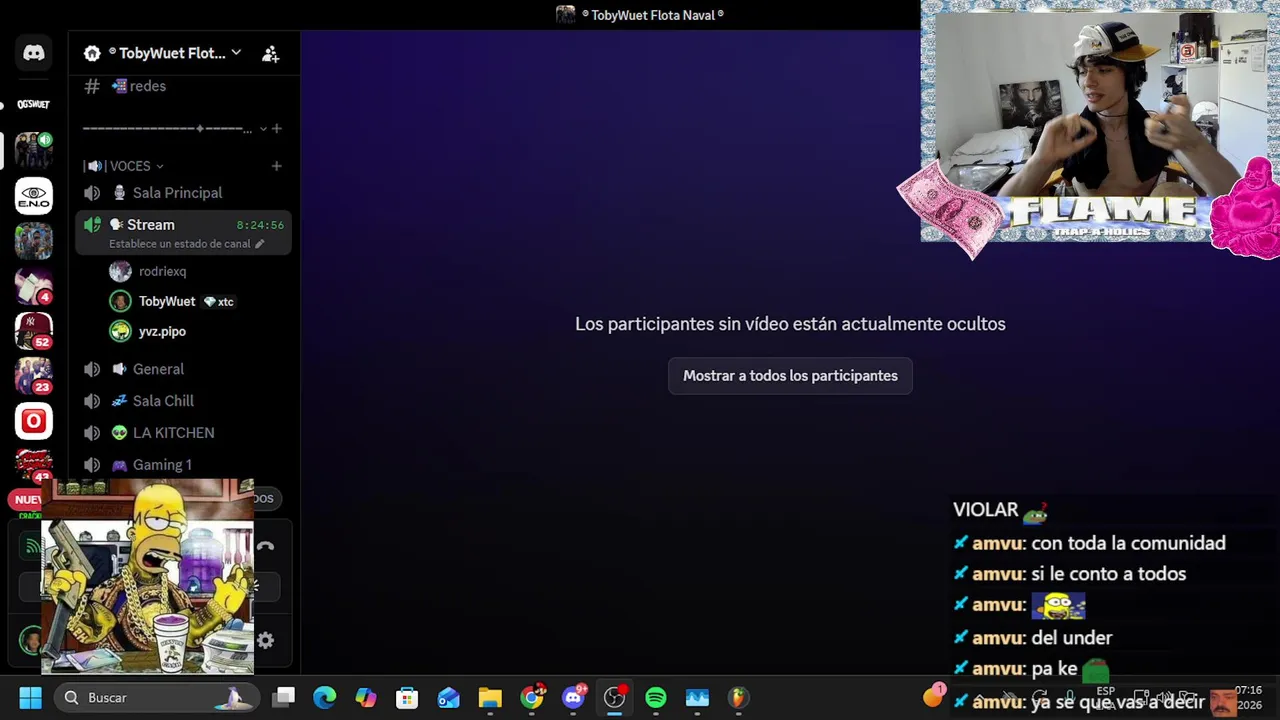This screenshot has width=1280, height=720.
Task: Launch Microsoft Edge from taskbar
Action: point(324,698)
